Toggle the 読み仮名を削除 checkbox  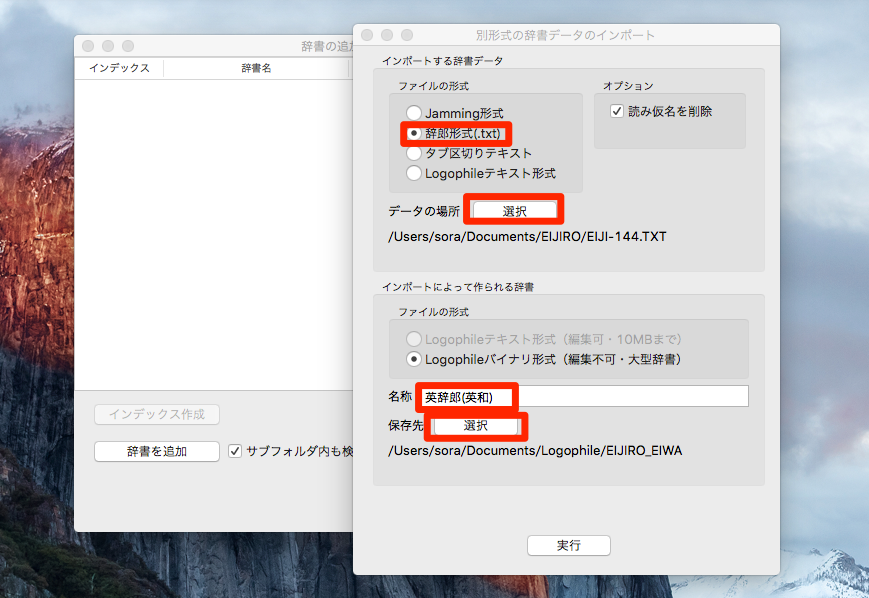(x=617, y=111)
